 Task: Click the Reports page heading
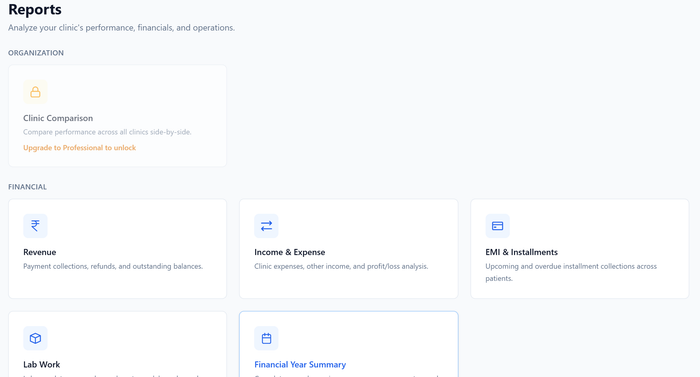pos(35,9)
